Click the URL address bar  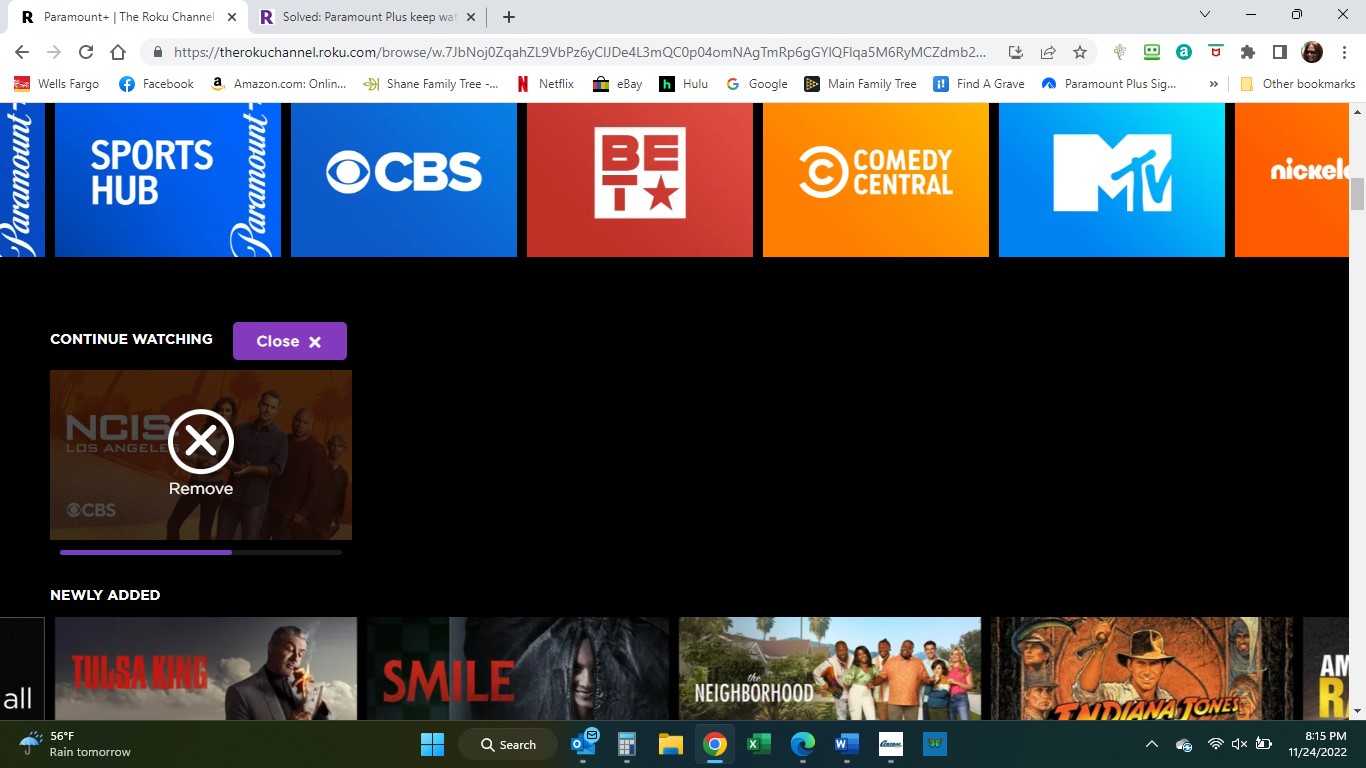580,52
